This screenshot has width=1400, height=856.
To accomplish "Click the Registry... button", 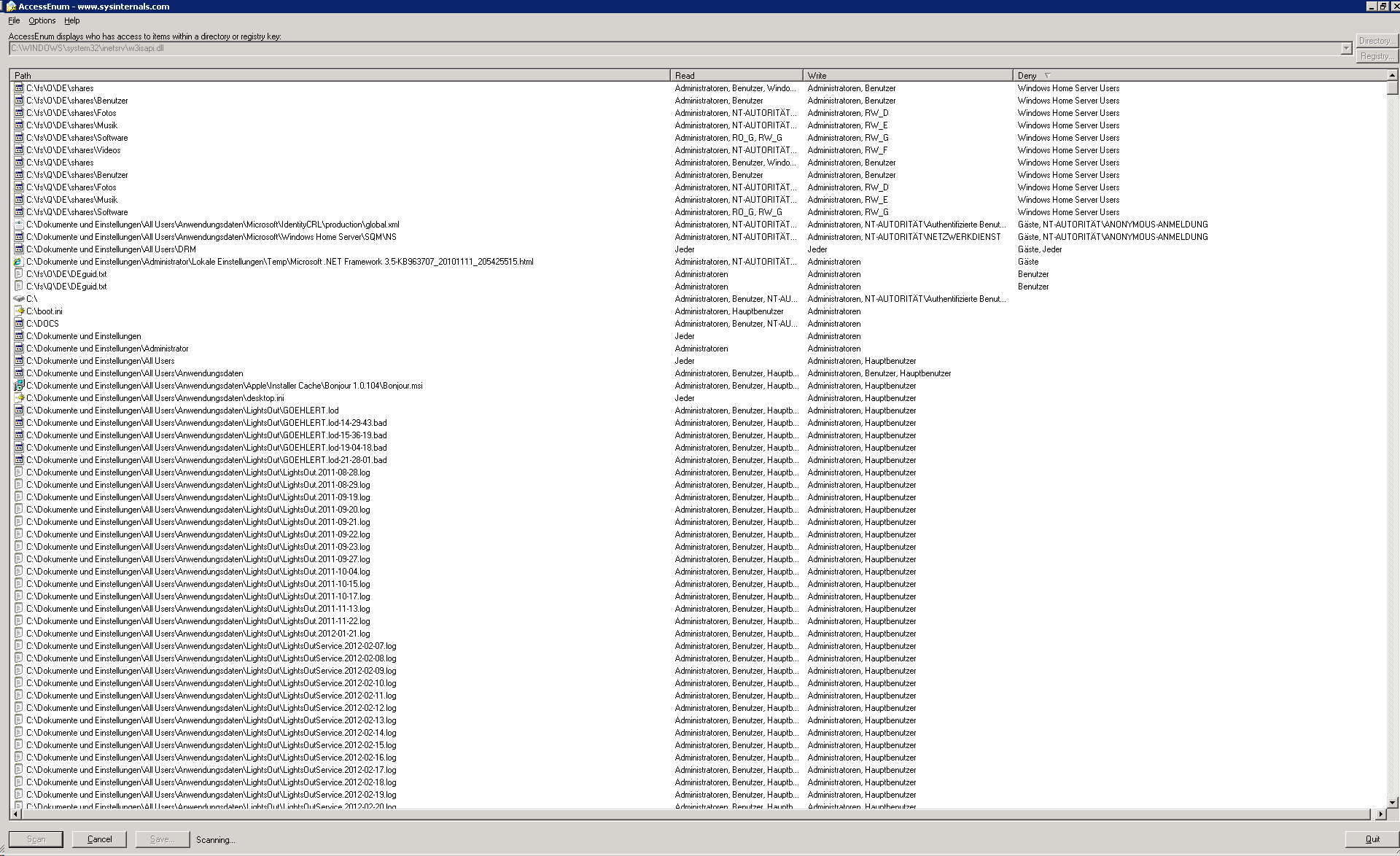I will click(1377, 56).
